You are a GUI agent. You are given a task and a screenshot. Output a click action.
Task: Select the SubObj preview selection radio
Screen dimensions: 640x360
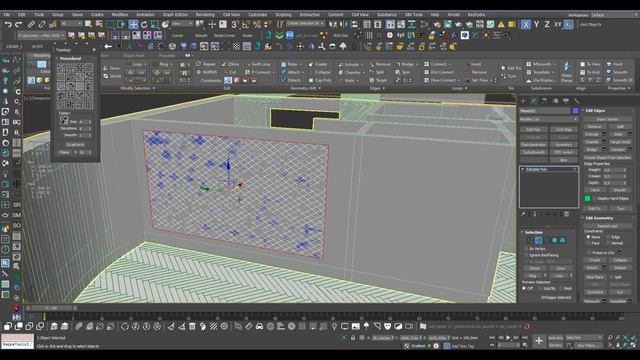(541, 288)
